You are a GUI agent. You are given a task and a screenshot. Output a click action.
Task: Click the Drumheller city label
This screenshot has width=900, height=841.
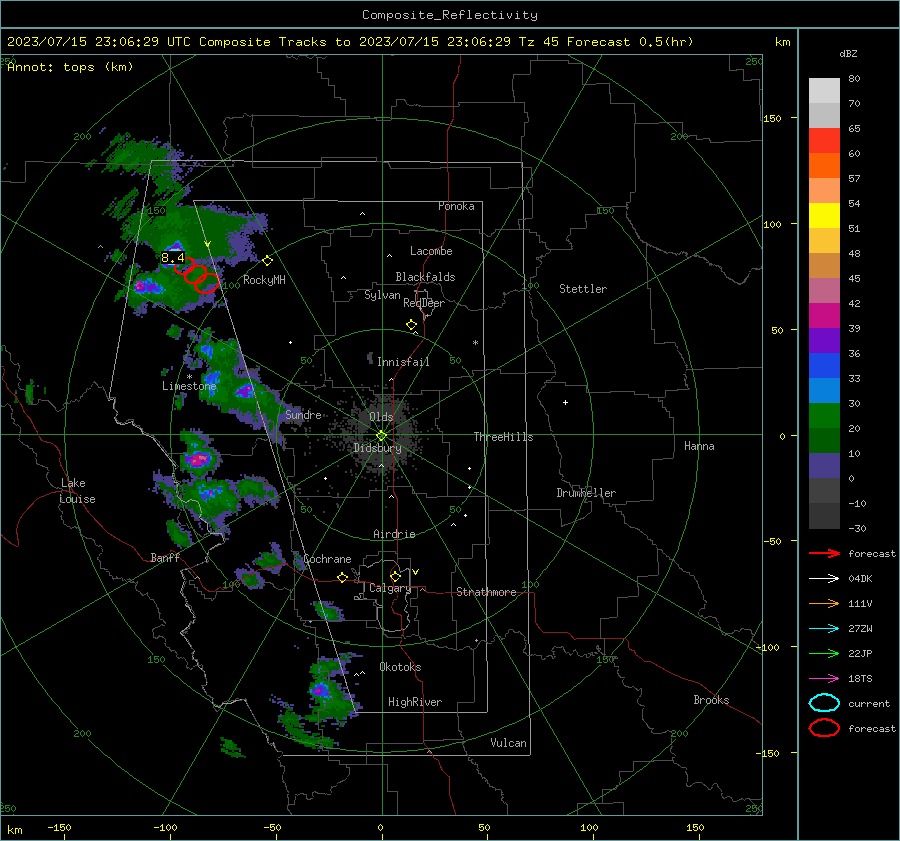click(x=586, y=493)
